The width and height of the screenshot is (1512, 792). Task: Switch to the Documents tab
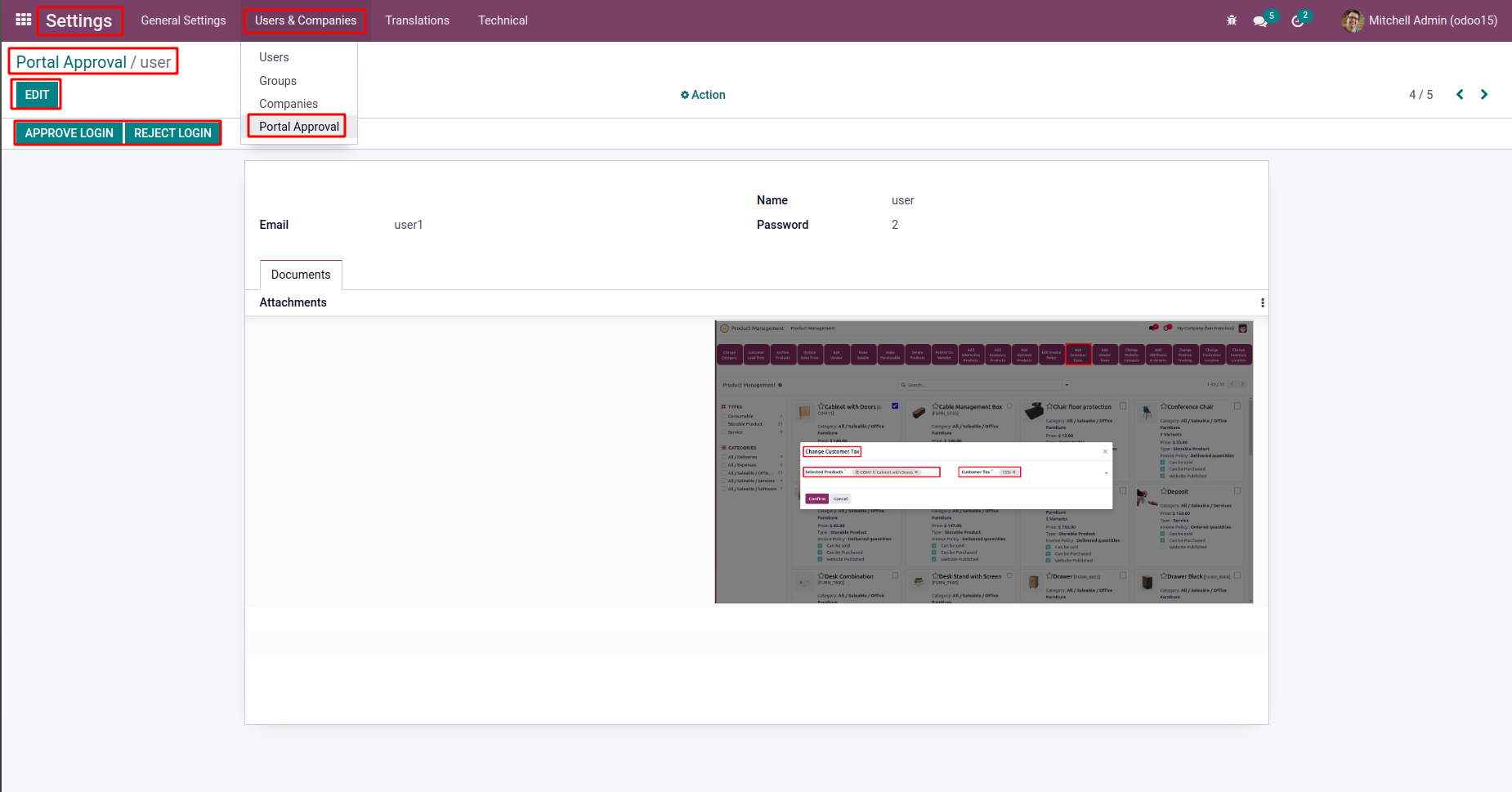pos(301,275)
